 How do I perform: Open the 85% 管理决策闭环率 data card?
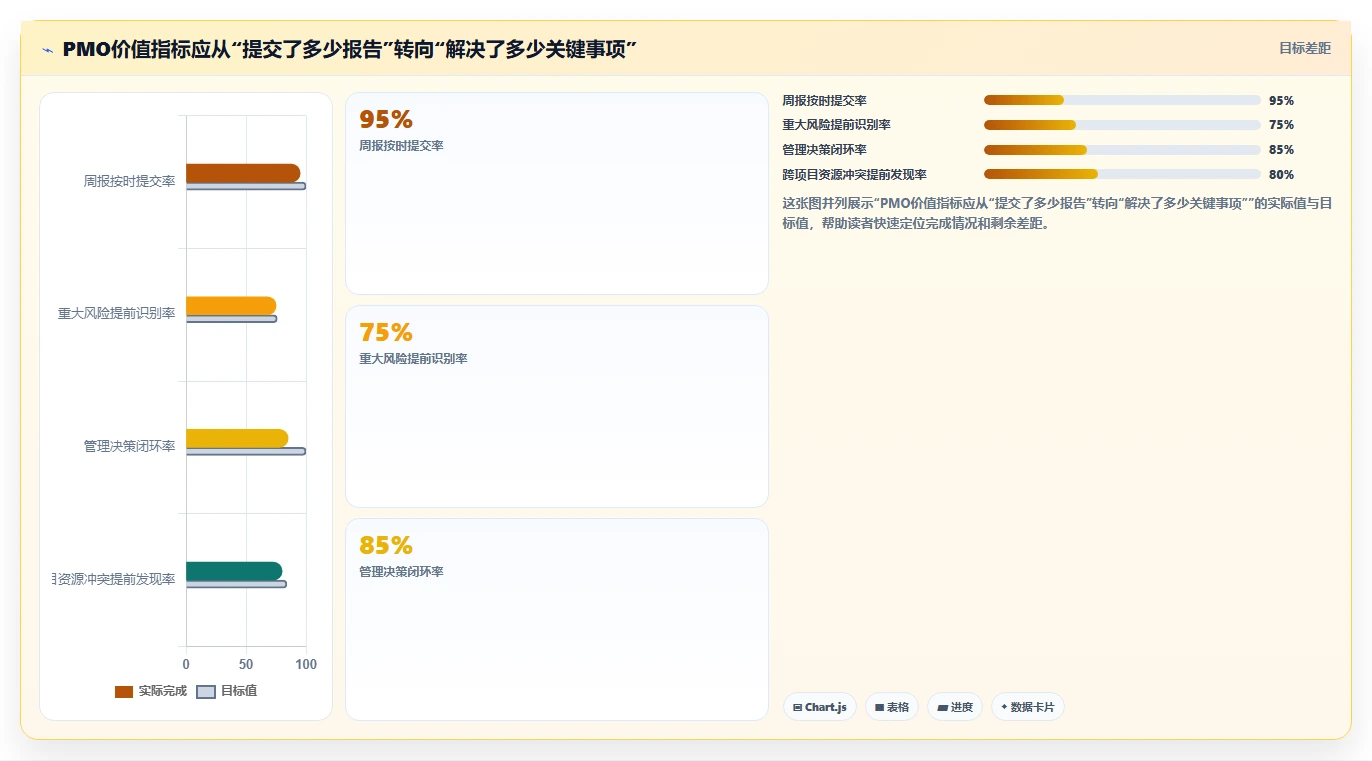tap(557, 620)
